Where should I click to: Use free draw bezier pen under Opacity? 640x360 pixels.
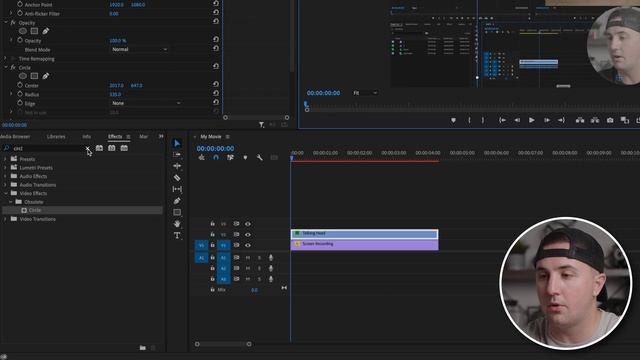point(46,31)
